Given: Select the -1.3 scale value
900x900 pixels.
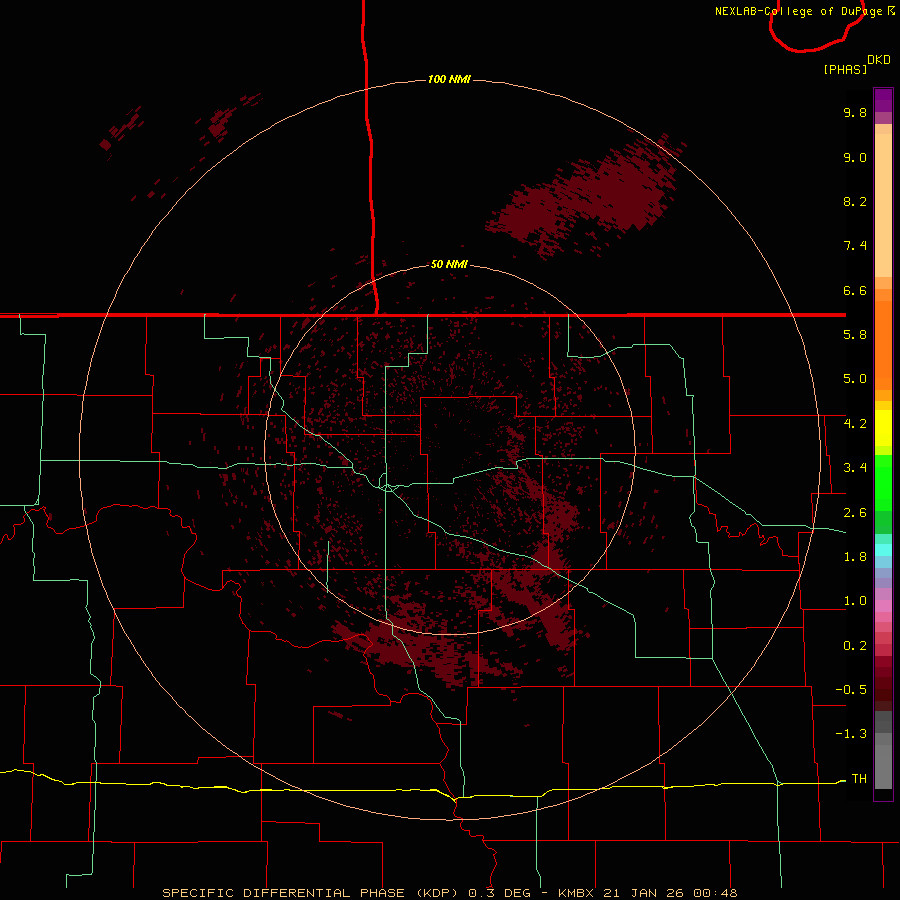Looking at the screenshot, I should pos(851,734).
